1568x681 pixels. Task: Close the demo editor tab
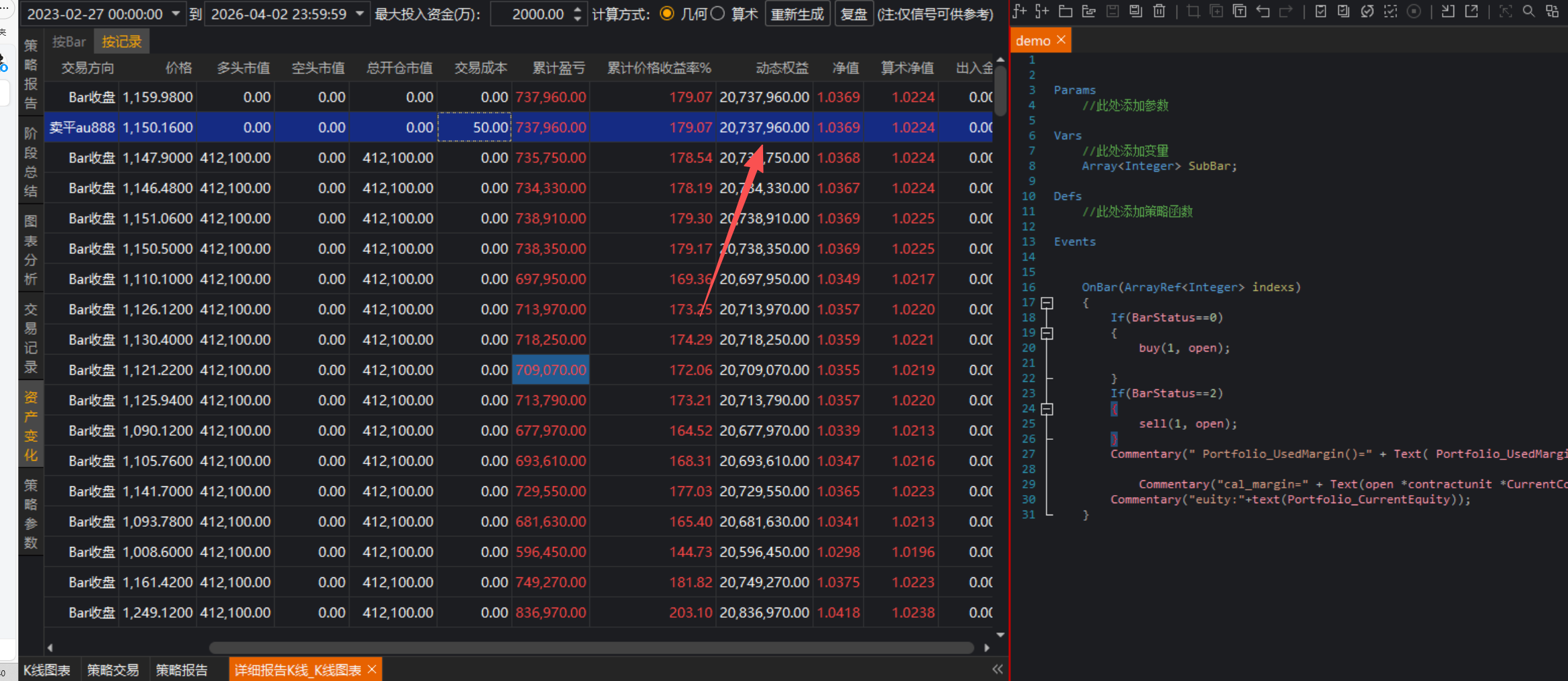(1061, 40)
